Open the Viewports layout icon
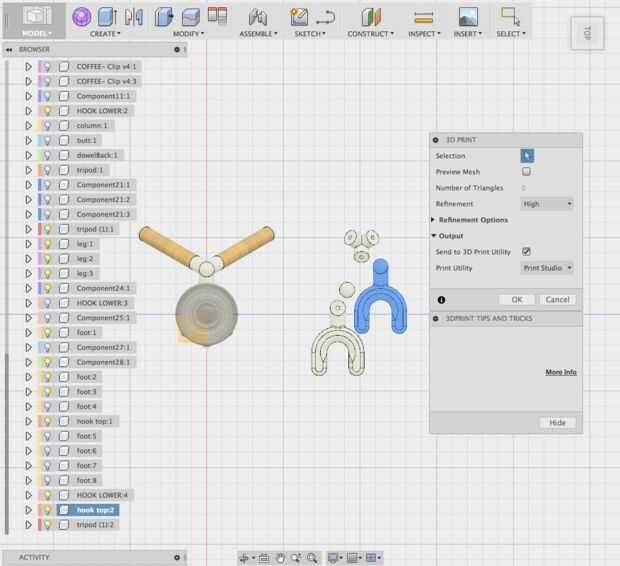 point(371,558)
